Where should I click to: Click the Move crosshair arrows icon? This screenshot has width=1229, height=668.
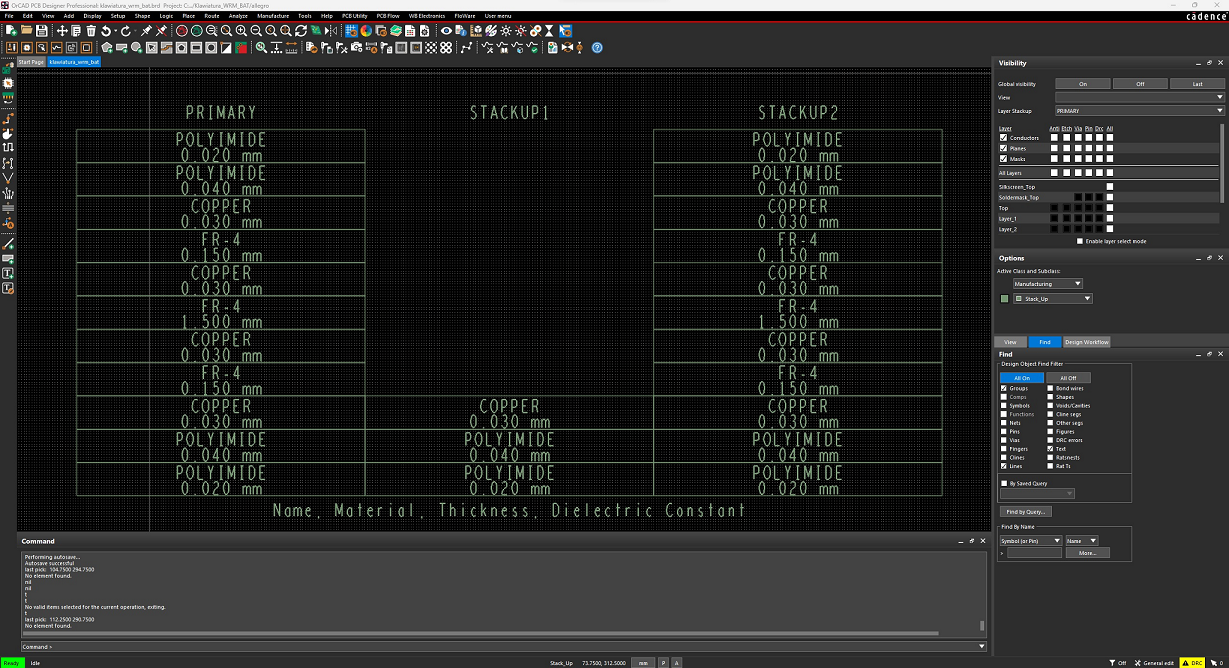[x=62, y=31]
